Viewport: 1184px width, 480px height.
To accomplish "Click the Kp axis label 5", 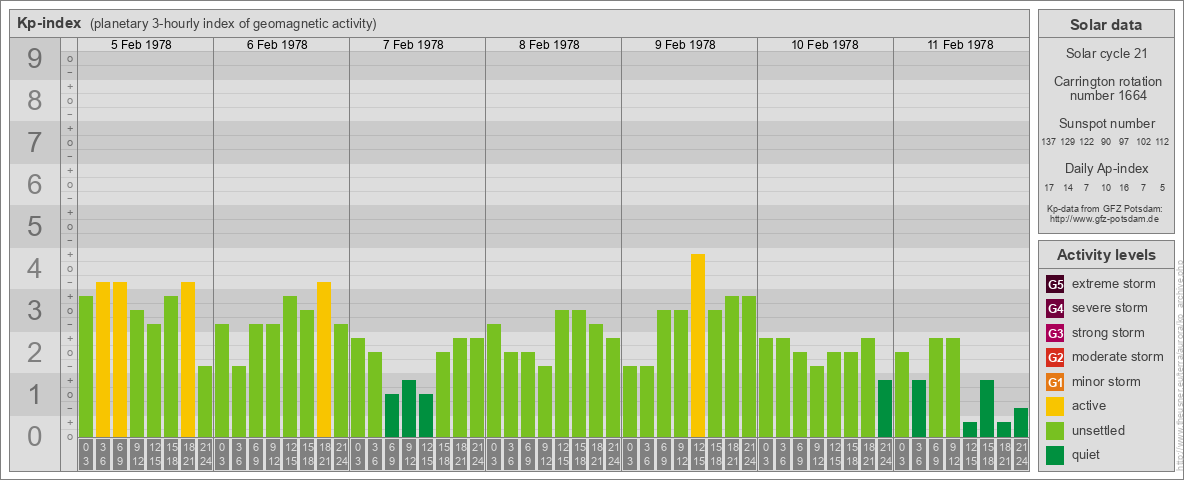I will (35, 226).
